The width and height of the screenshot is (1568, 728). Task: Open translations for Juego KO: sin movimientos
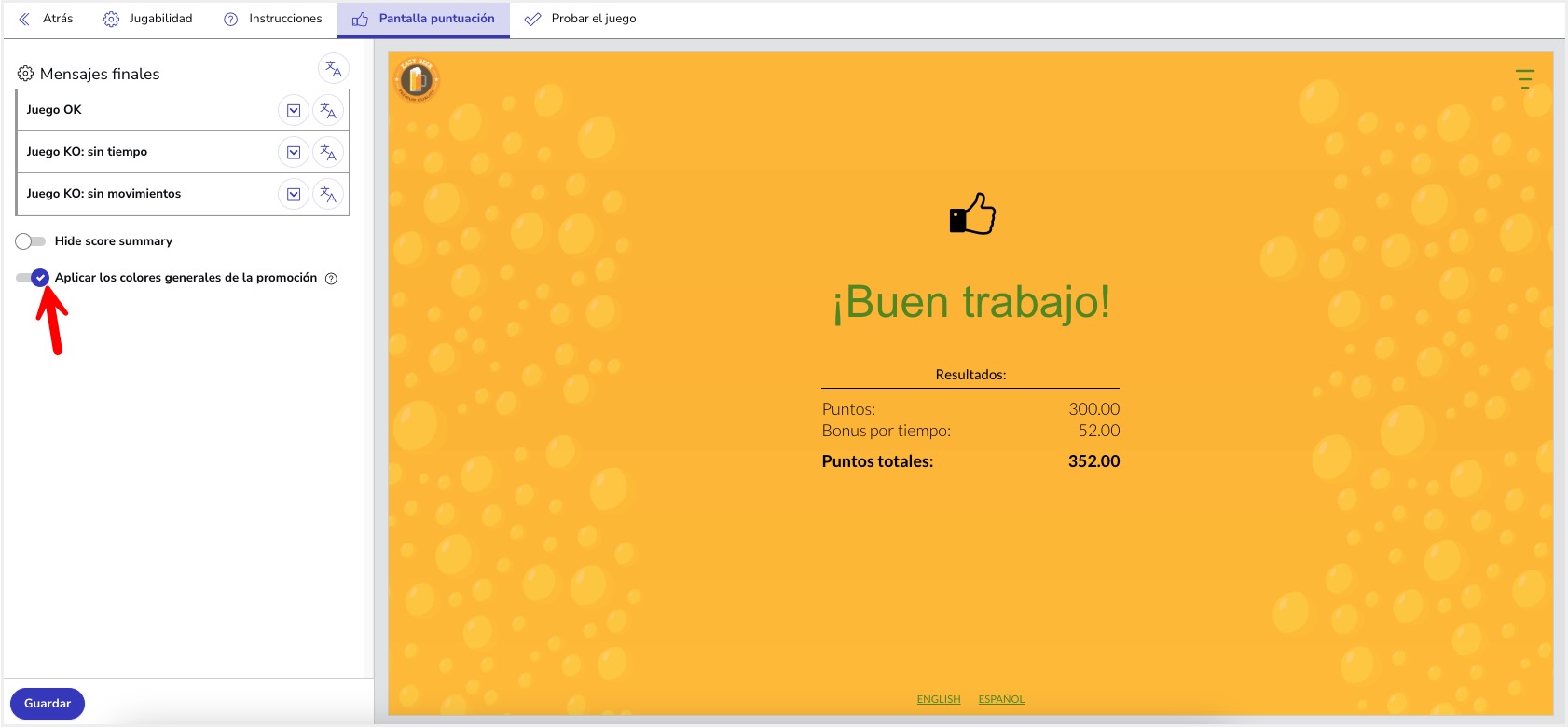tap(327, 195)
